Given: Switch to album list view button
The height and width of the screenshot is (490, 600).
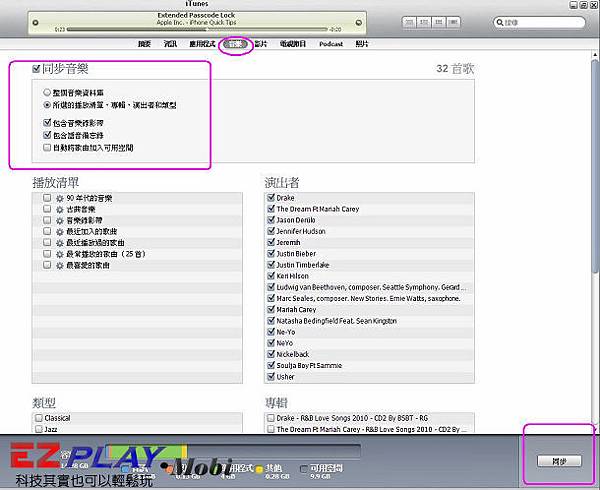Looking at the screenshot, I should [x=424, y=22].
